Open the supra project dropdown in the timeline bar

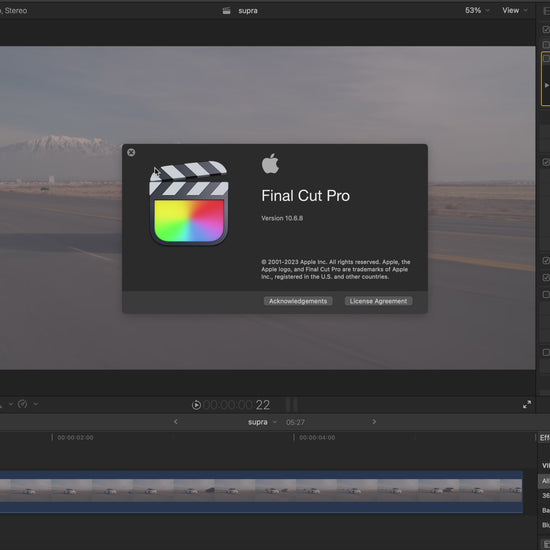point(262,422)
